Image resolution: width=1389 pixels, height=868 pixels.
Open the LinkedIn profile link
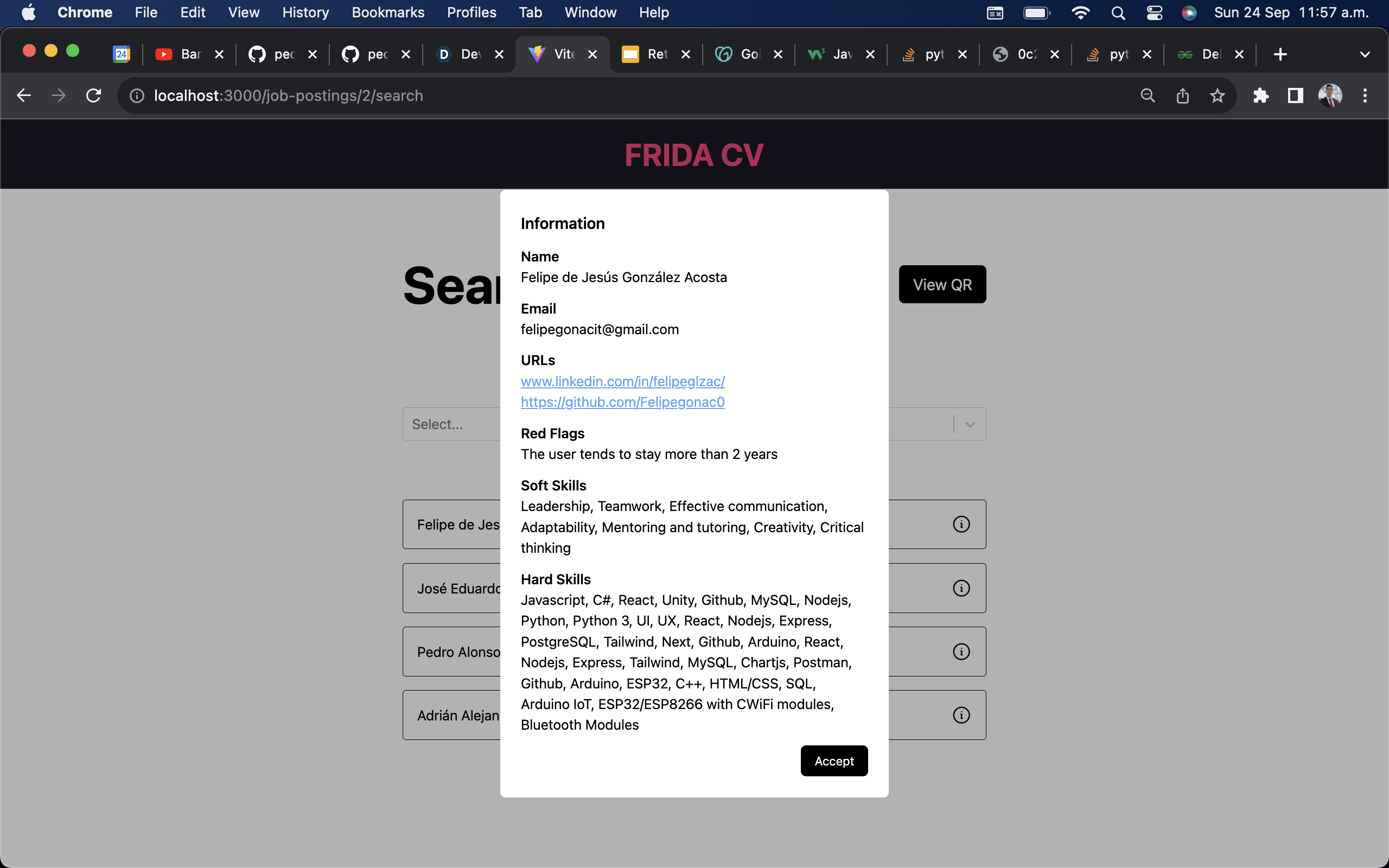(x=622, y=381)
